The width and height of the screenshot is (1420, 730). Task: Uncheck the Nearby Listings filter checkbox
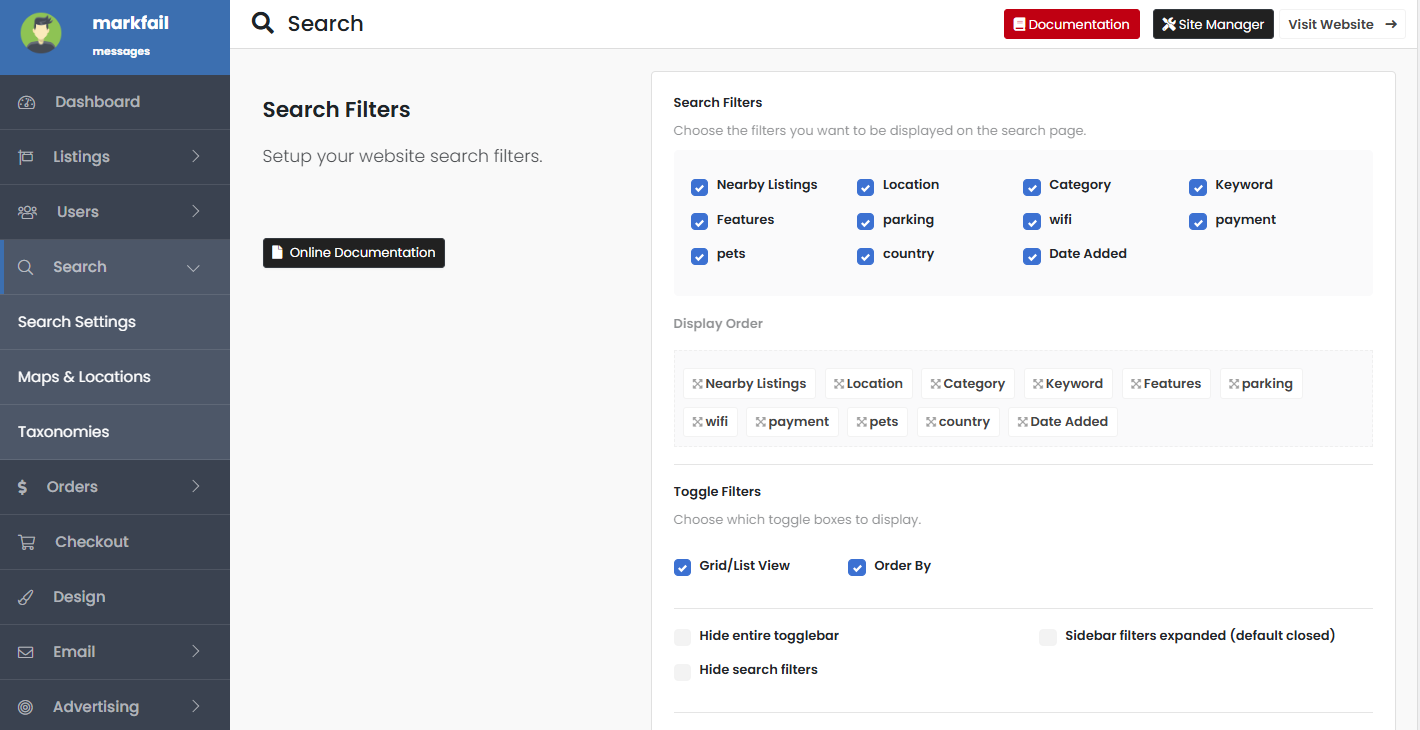(x=700, y=187)
